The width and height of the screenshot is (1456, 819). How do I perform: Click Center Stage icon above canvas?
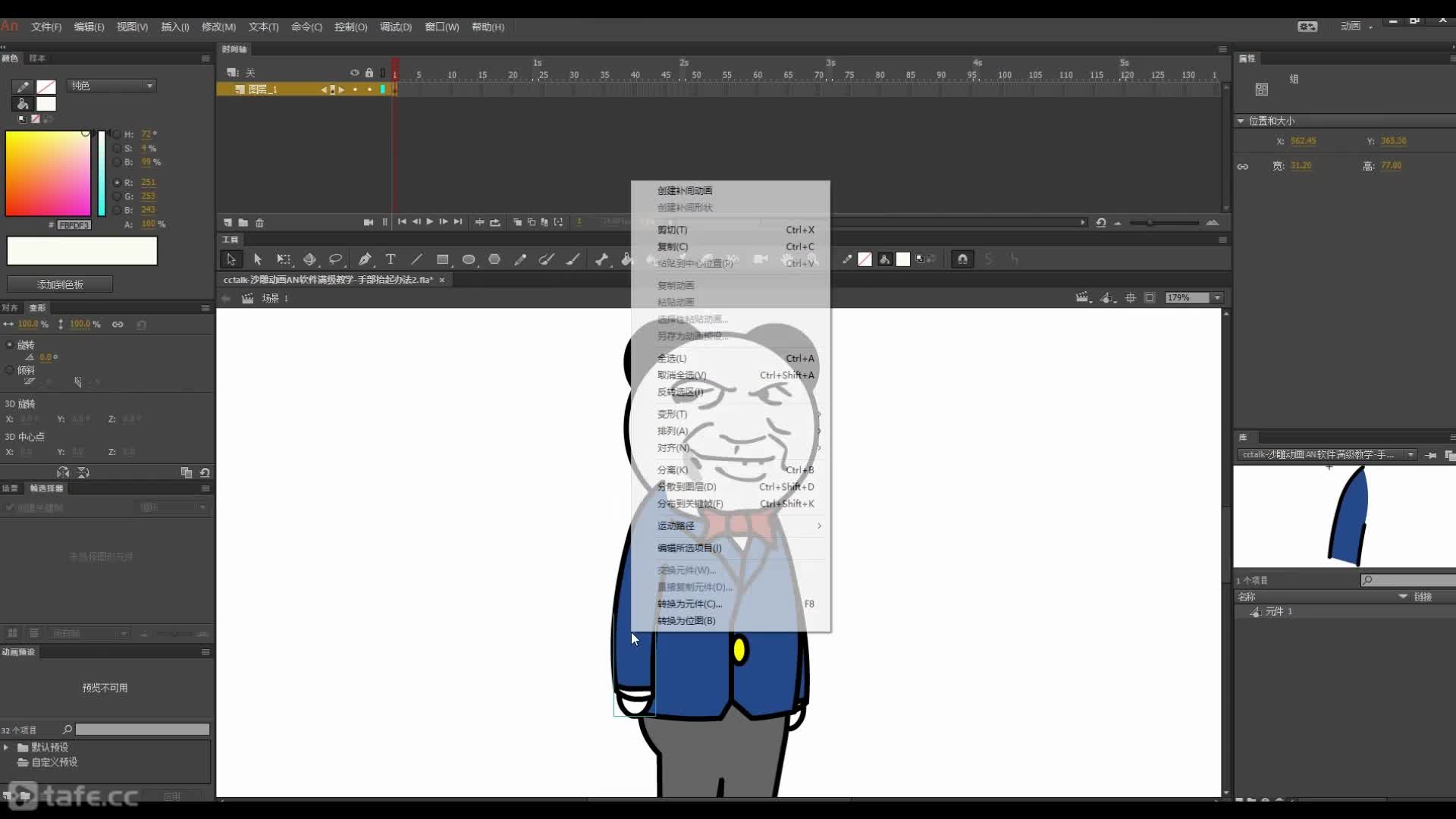[x=1131, y=298]
